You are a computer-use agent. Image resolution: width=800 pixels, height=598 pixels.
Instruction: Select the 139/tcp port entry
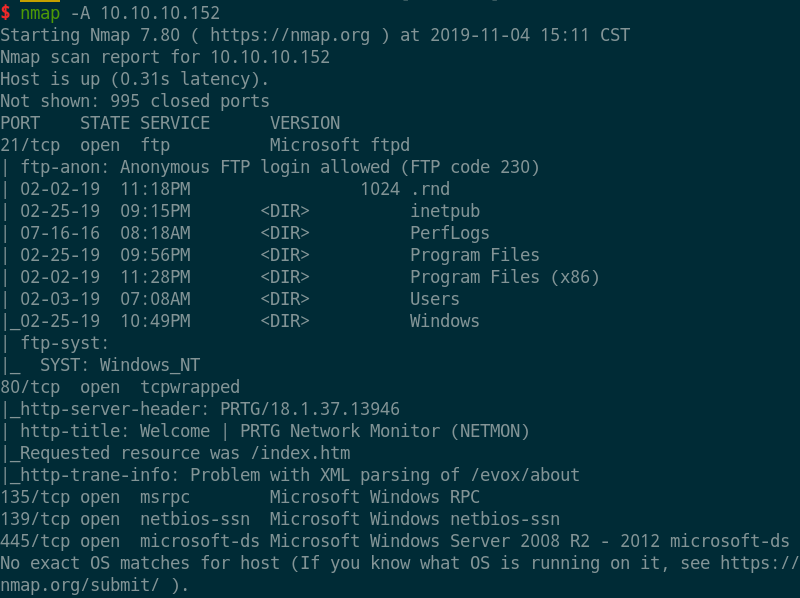(34, 519)
